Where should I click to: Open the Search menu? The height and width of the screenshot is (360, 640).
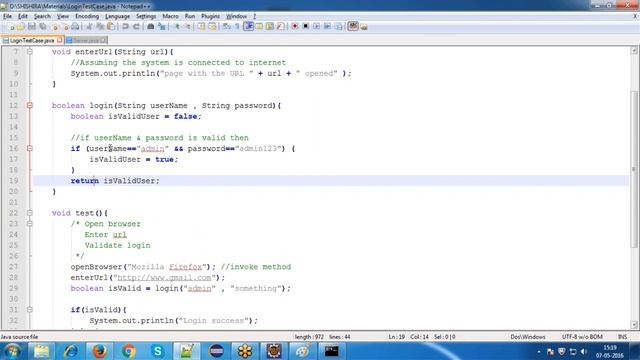coord(42,16)
